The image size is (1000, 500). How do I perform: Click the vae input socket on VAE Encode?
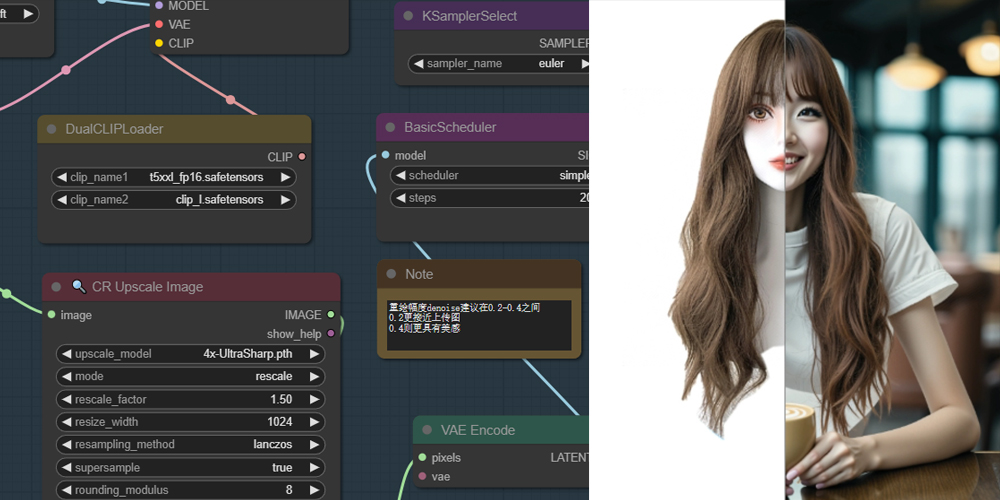422,476
